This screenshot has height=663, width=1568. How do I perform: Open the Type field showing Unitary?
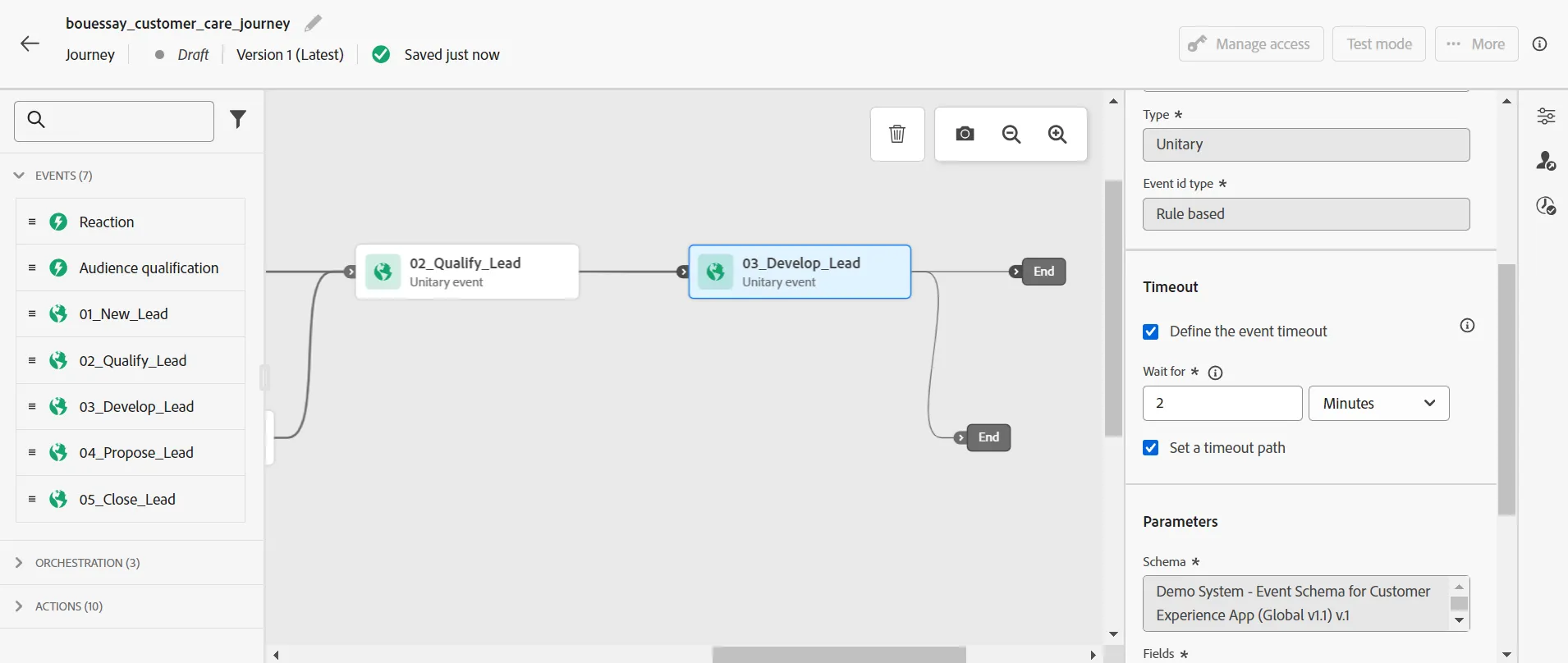coord(1306,144)
